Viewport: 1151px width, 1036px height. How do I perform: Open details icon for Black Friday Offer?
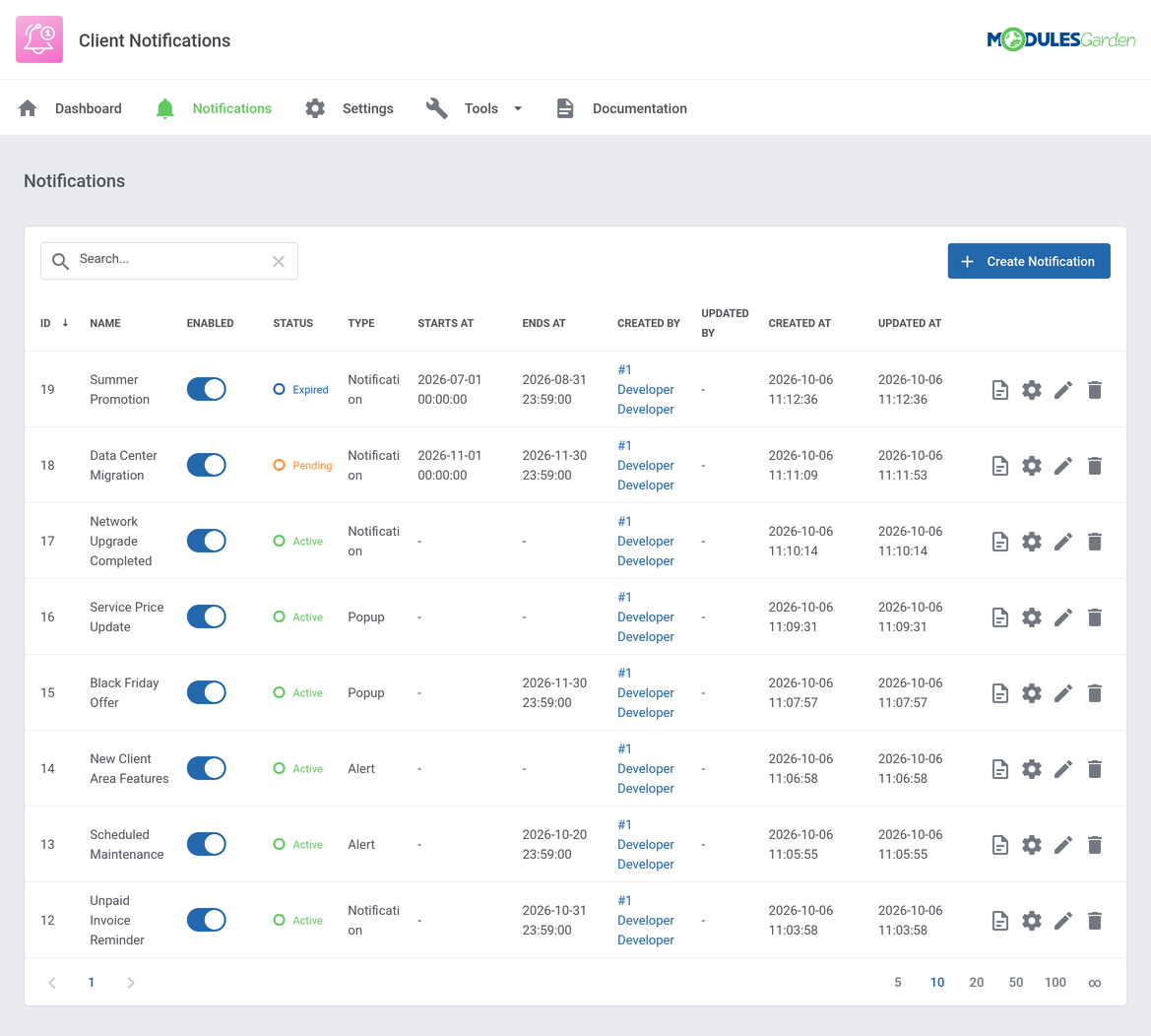click(x=999, y=693)
